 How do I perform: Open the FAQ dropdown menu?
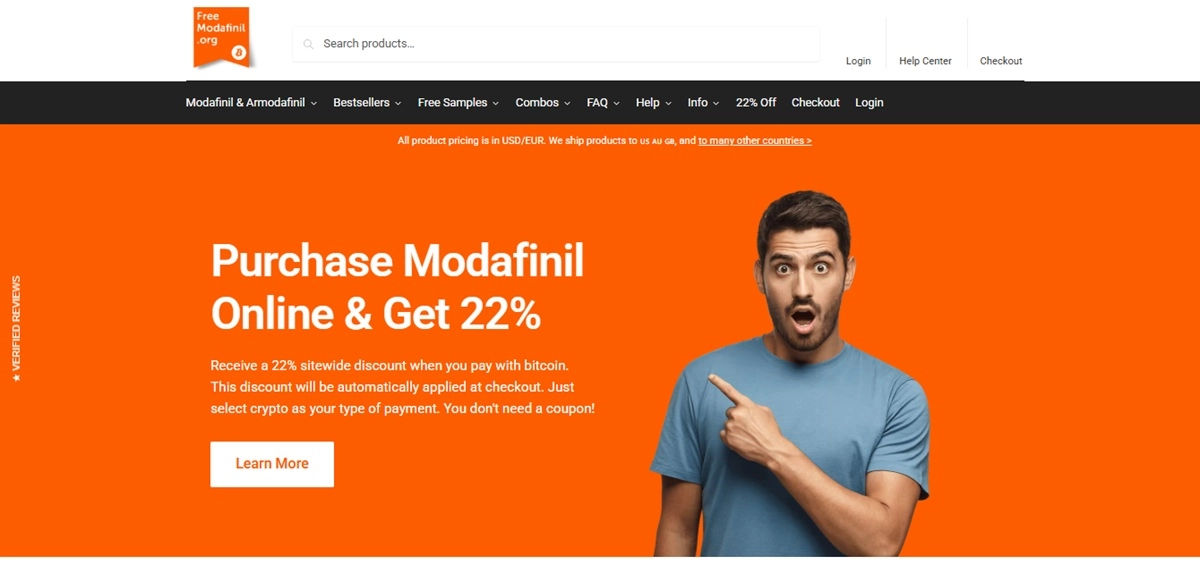(x=603, y=103)
